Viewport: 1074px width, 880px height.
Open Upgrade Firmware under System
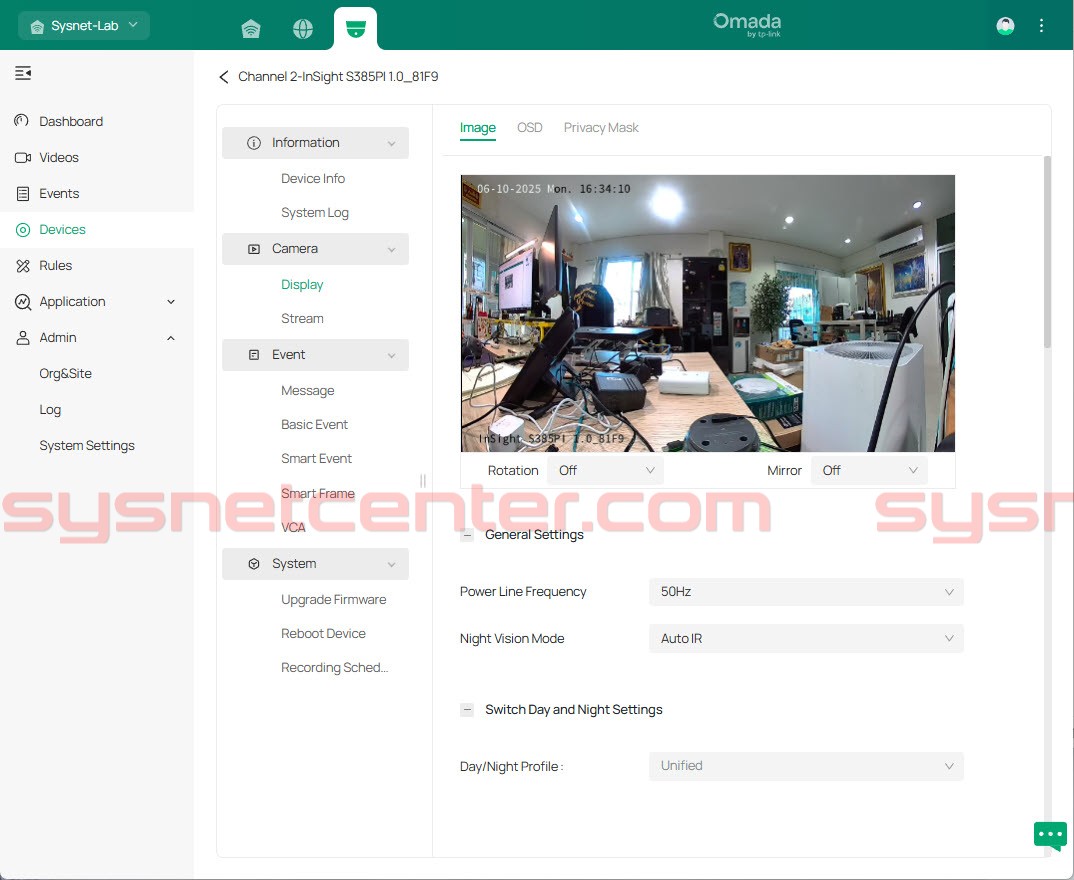coord(333,600)
